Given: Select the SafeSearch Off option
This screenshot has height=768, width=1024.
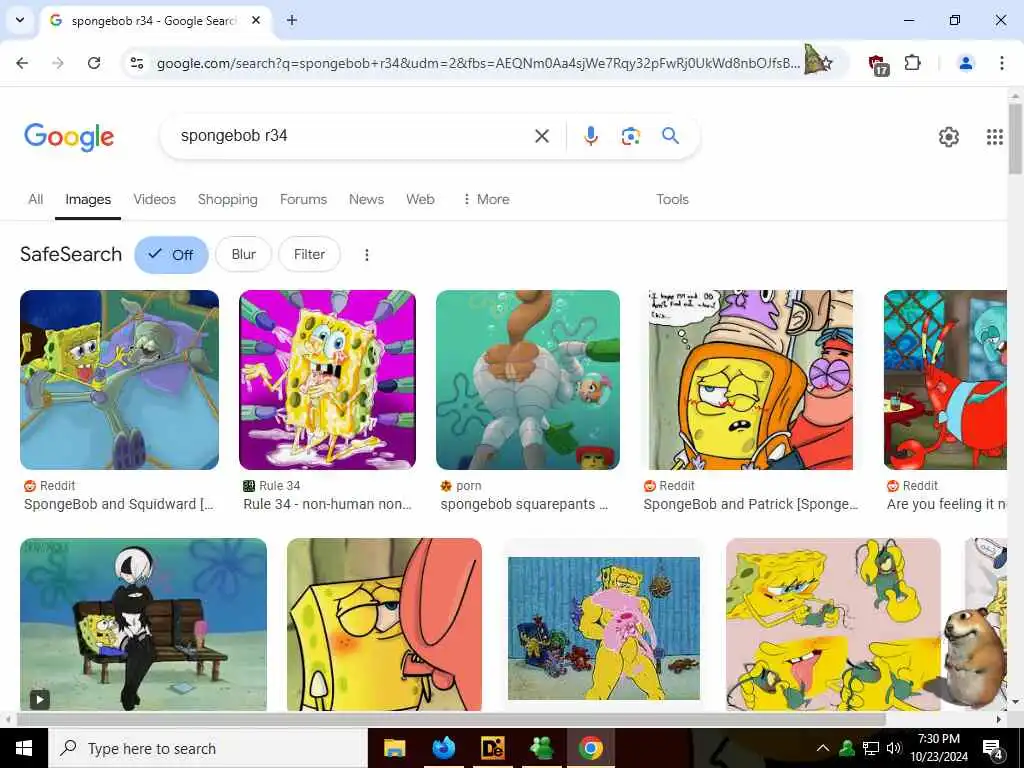Looking at the screenshot, I should (x=171, y=255).
